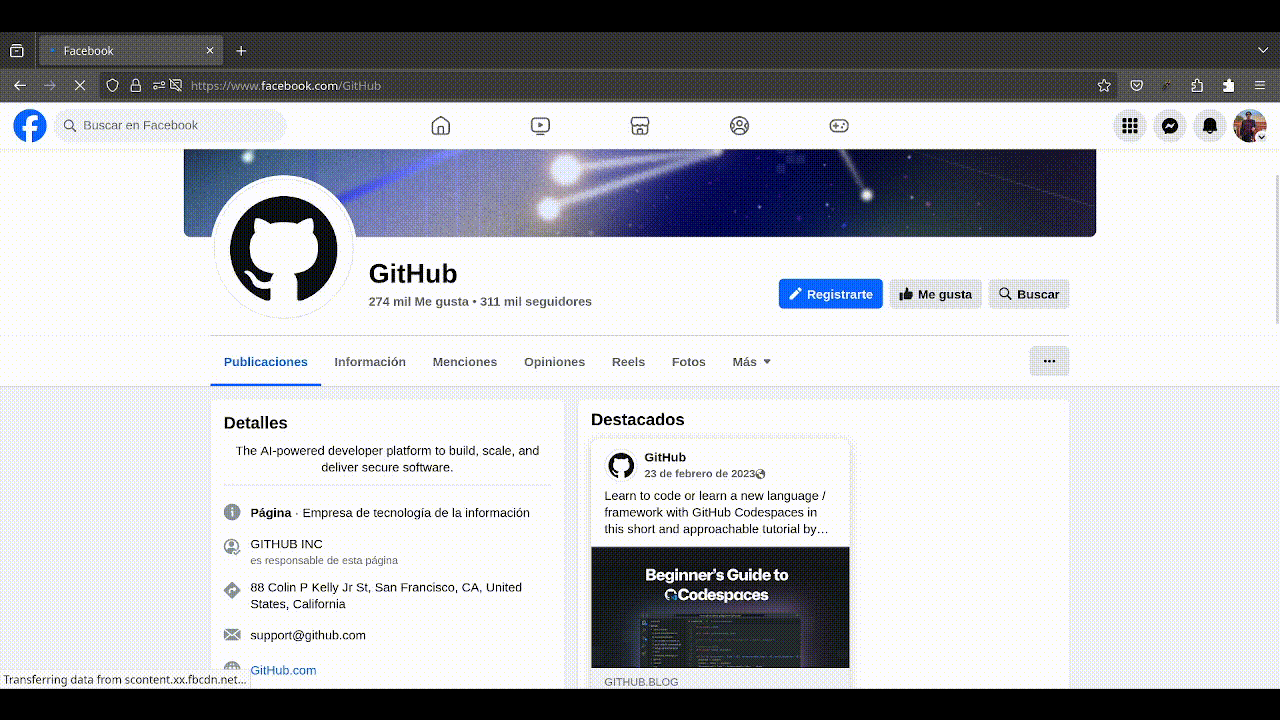Screen dimensions: 1280x720
Task: Open the Messenger icon
Action: tap(1170, 126)
